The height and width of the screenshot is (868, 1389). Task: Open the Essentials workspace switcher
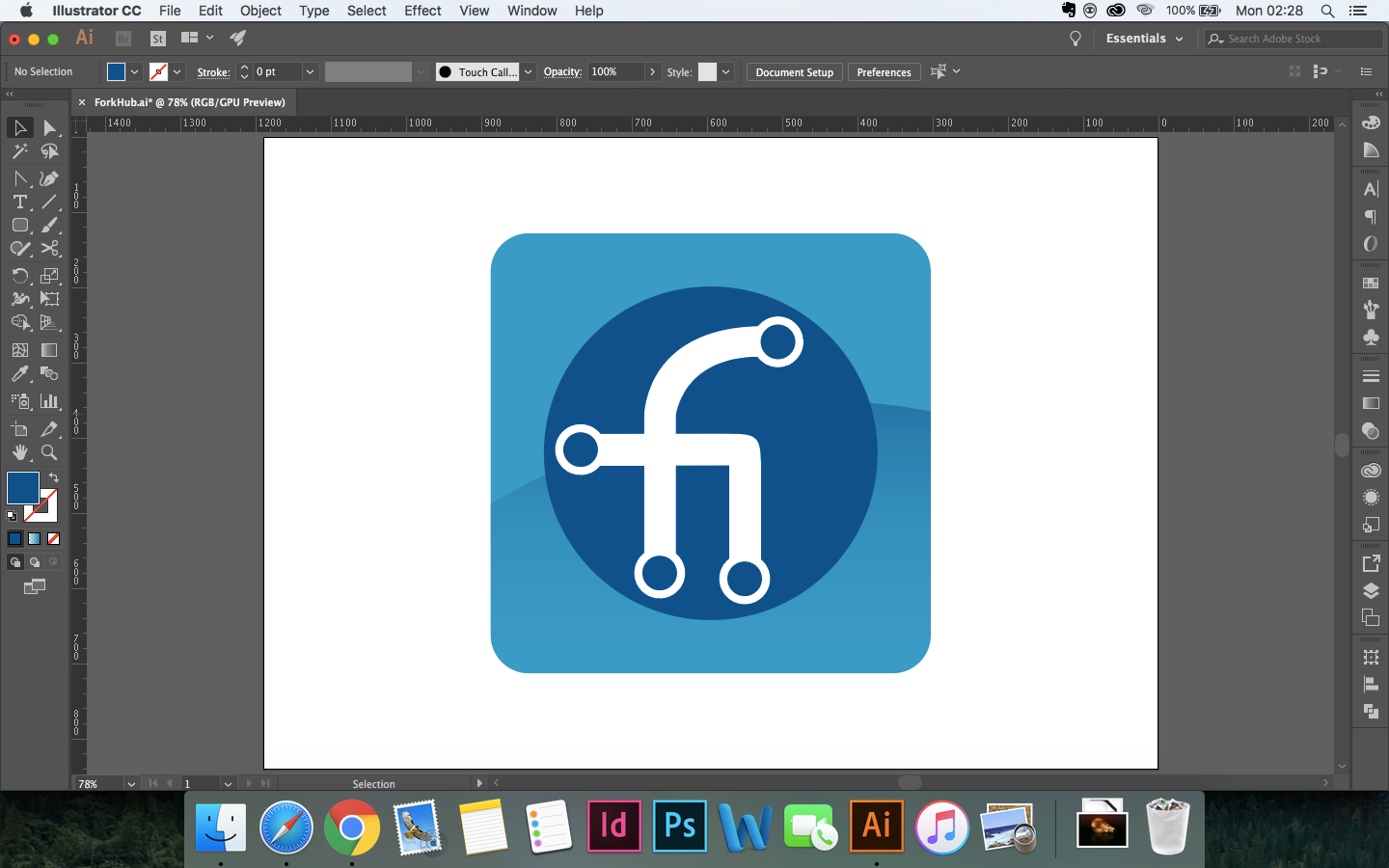(1144, 39)
